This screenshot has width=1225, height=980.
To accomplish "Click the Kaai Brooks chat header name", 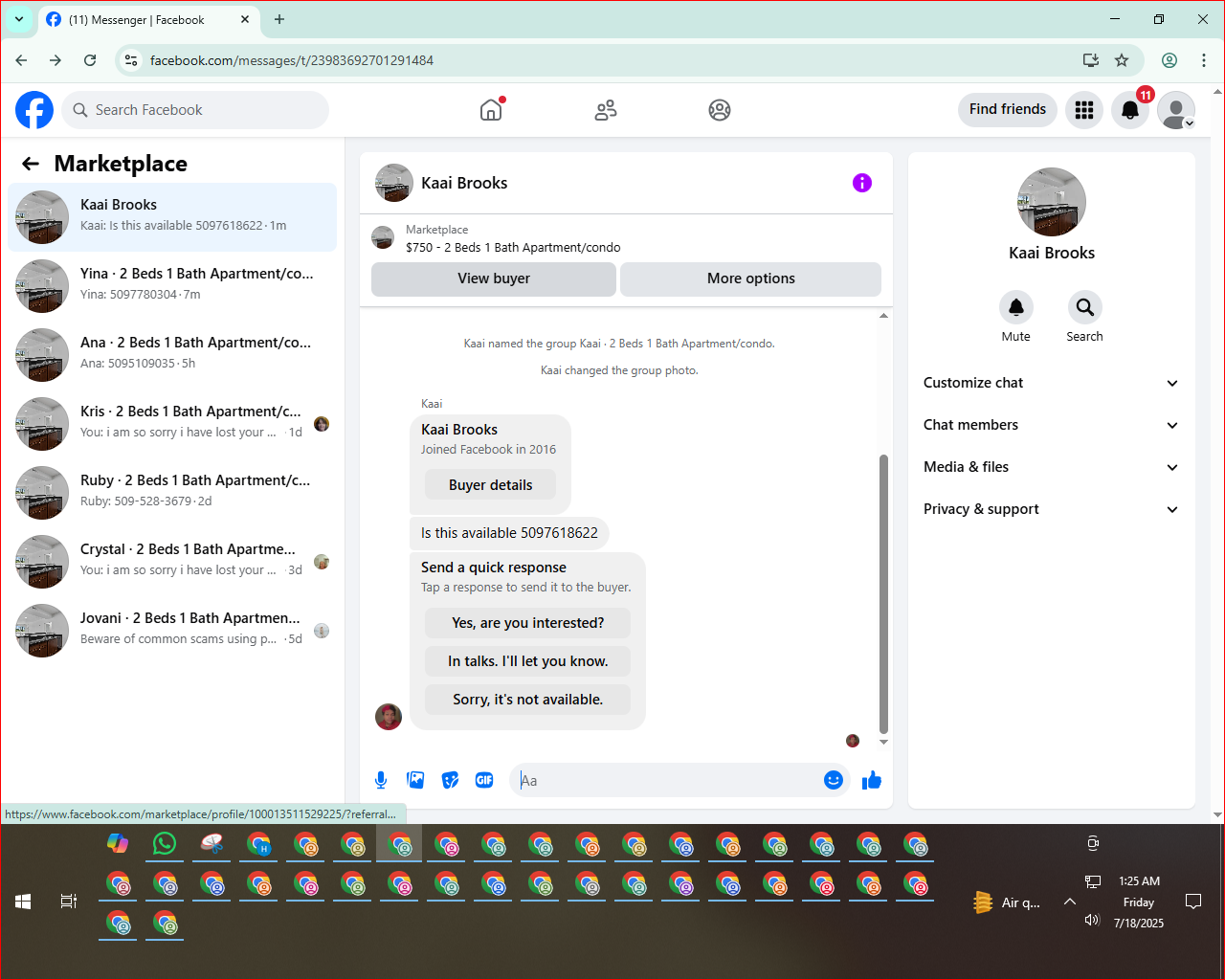I will coord(464,183).
